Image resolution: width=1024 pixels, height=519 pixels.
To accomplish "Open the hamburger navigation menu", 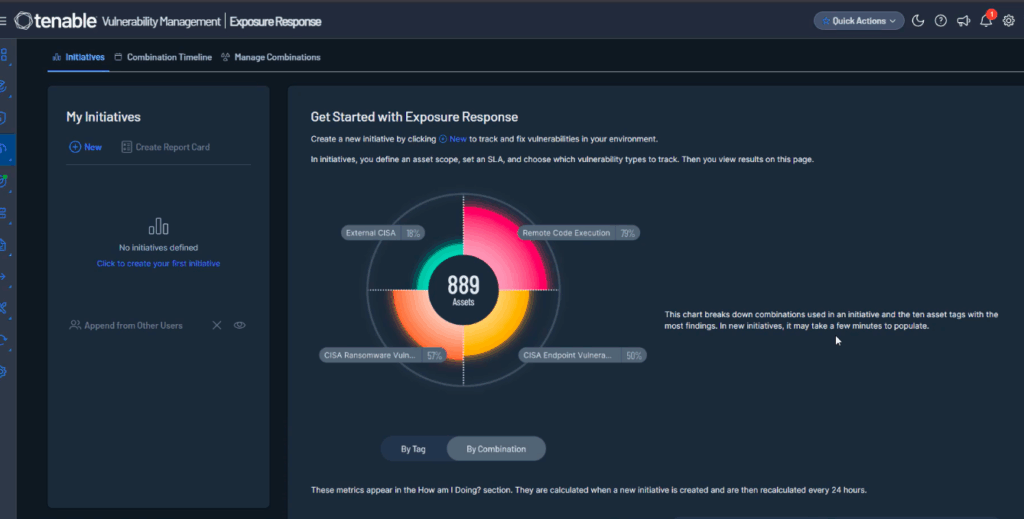I will click(x=5, y=21).
